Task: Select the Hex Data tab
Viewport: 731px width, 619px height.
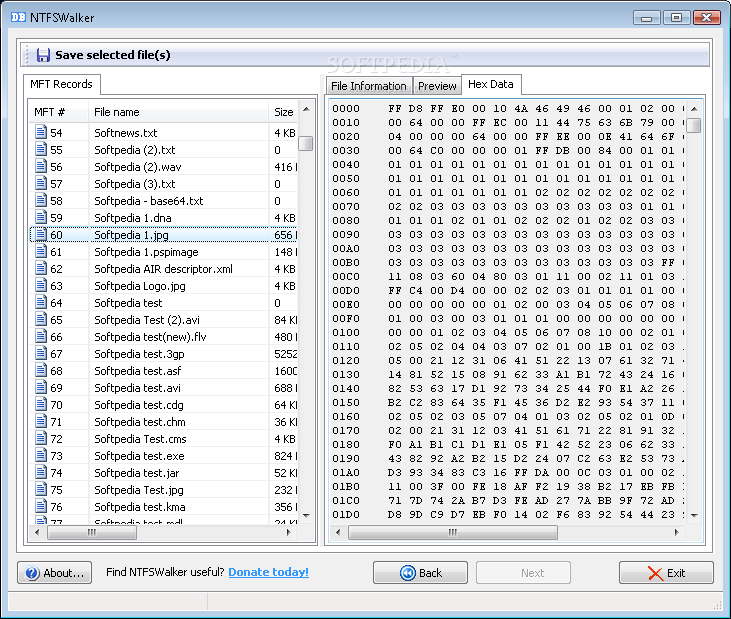Action: (x=490, y=84)
